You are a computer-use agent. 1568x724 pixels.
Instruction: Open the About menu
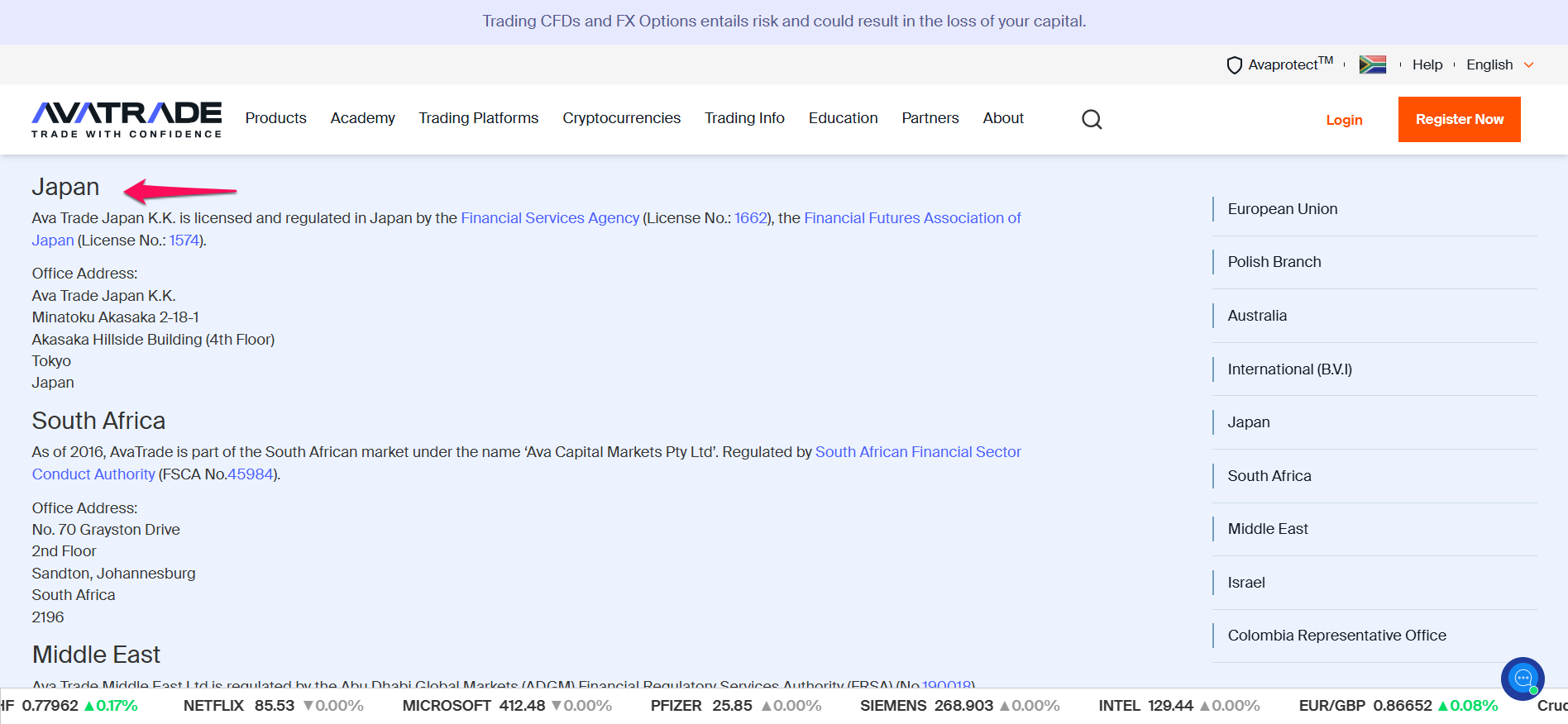pos(1003,118)
